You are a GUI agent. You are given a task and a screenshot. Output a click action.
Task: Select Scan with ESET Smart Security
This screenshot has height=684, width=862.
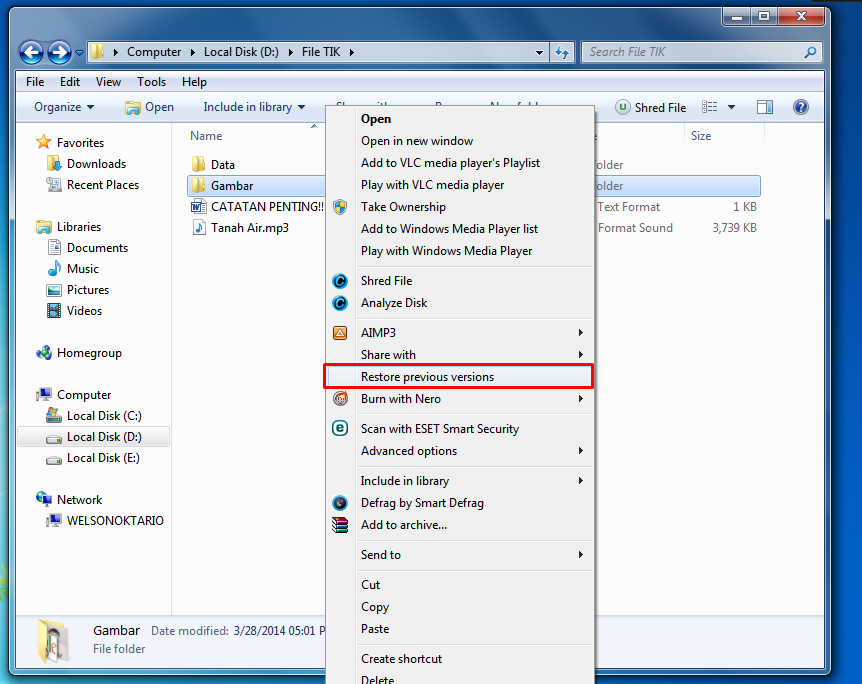coord(440,428)
